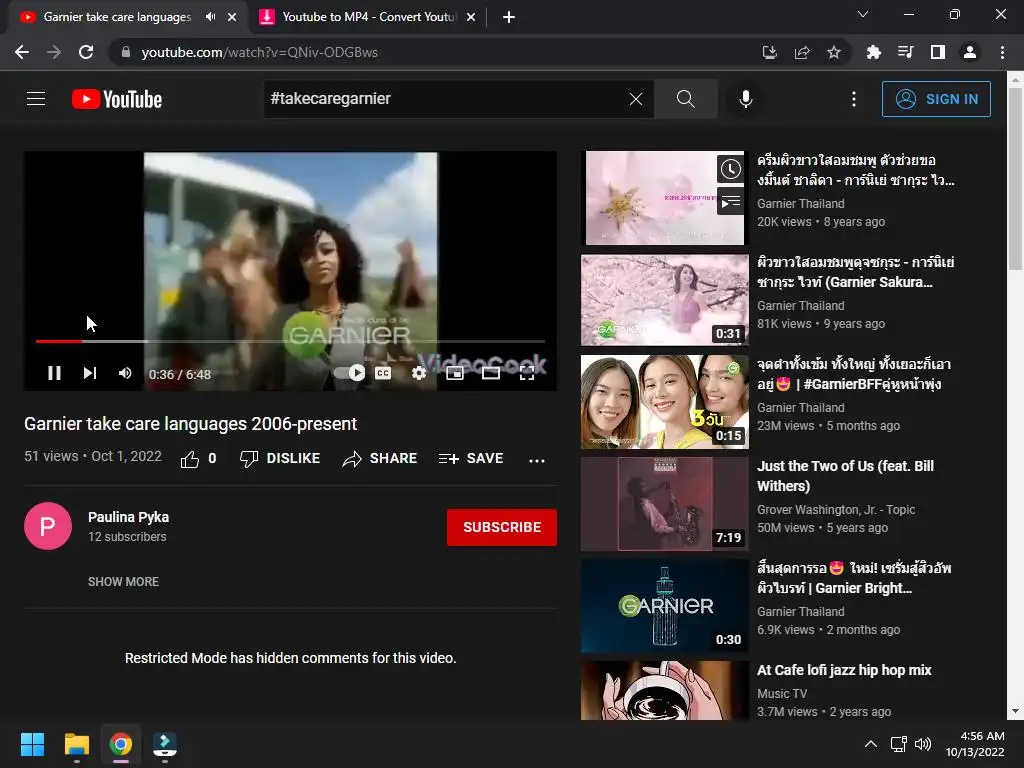Expand description with SHOW MORE
The height and width of the screenshot is (768, 1024).
(123, 581)
